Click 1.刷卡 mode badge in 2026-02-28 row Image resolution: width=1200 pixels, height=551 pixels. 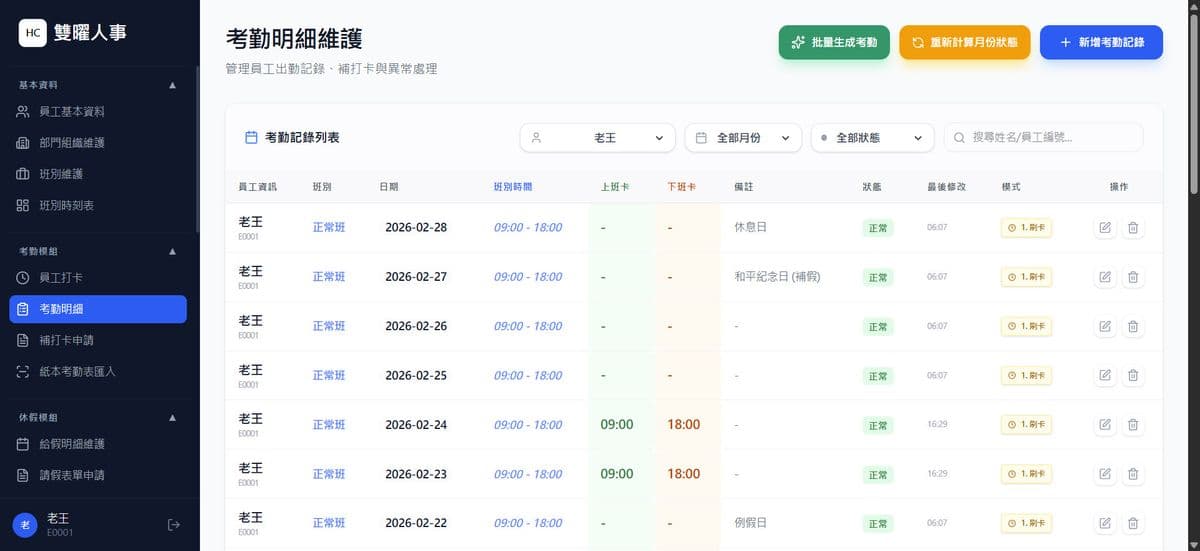click(x=1026, y=228)
